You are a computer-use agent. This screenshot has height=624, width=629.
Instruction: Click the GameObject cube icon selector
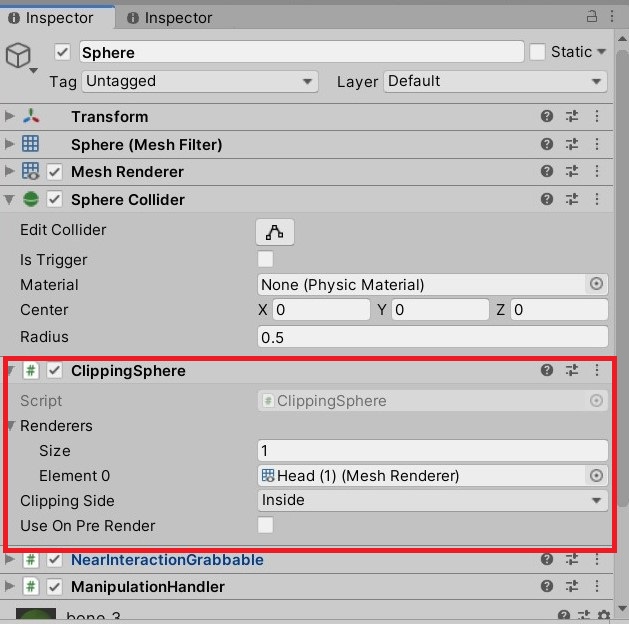[x=19, y=56]
